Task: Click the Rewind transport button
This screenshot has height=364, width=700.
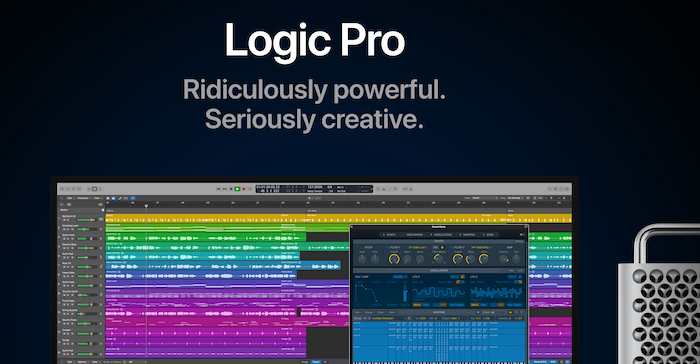Action: [218, 189]
